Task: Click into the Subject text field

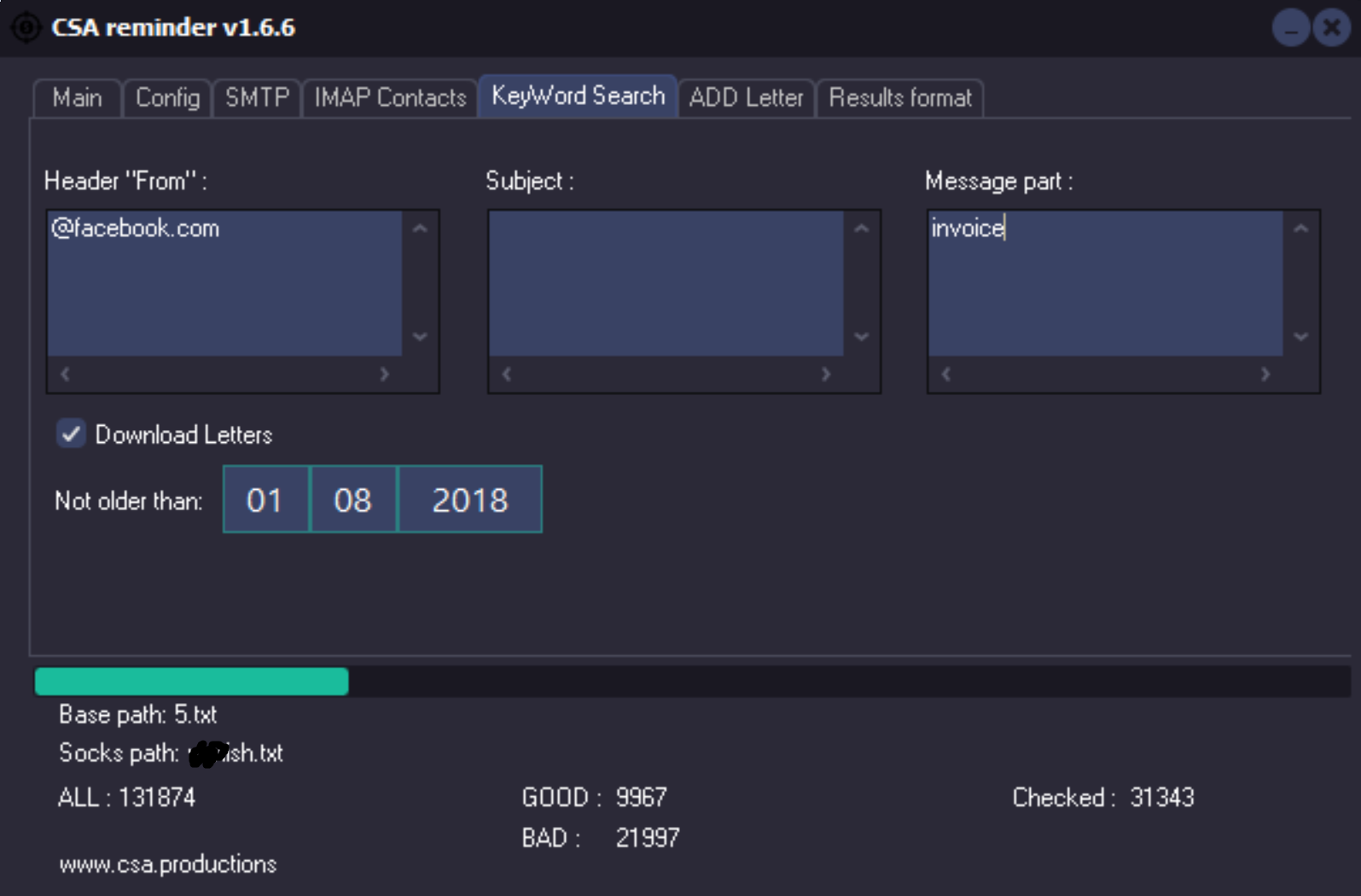Action: 666,283
